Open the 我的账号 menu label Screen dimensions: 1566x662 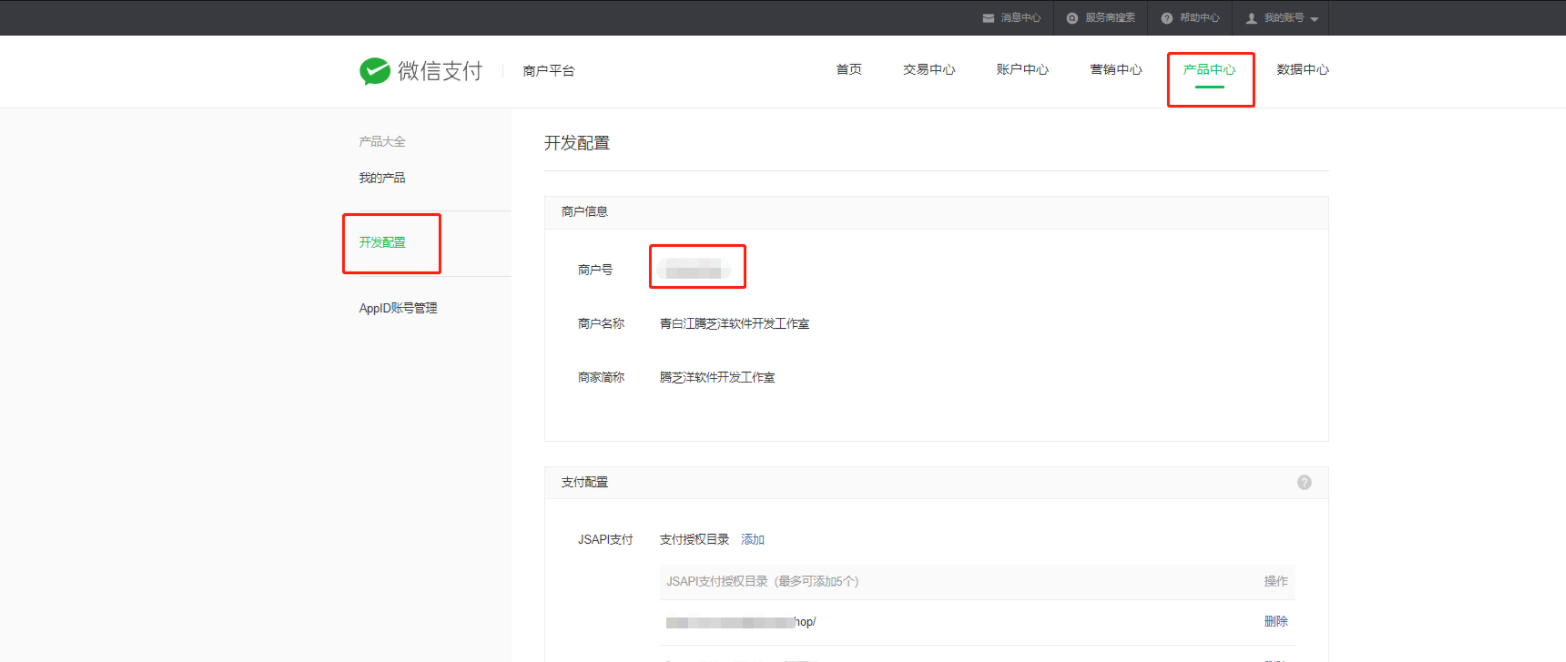[1283, 18]
